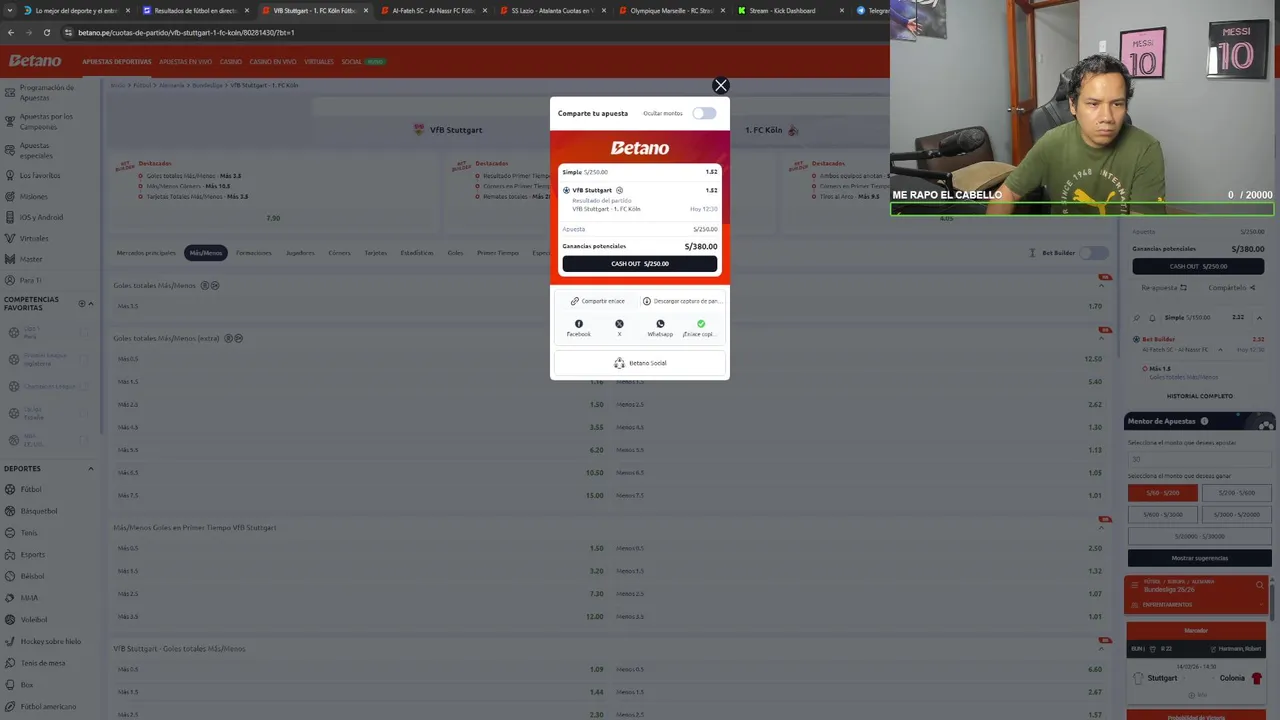Switch to Mercados principales tab
The width and height of the screenshot is (1280, 720).
[x=146, y=253]
